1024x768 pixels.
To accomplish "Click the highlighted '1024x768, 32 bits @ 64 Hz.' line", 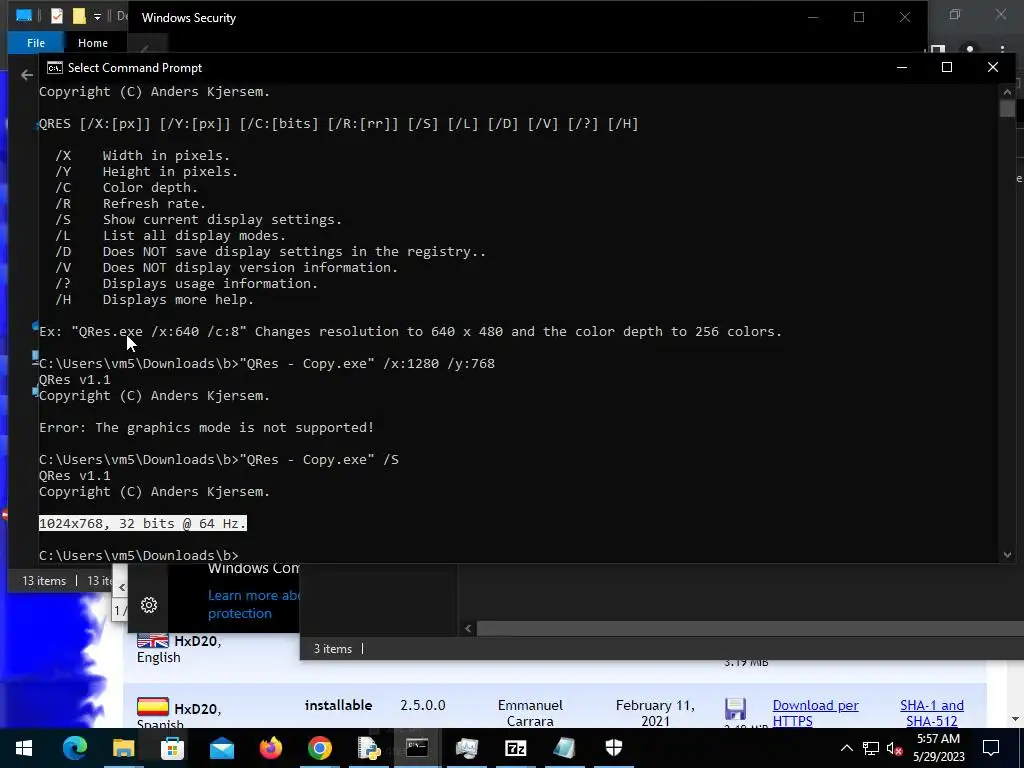I will (x=142, y=523).
